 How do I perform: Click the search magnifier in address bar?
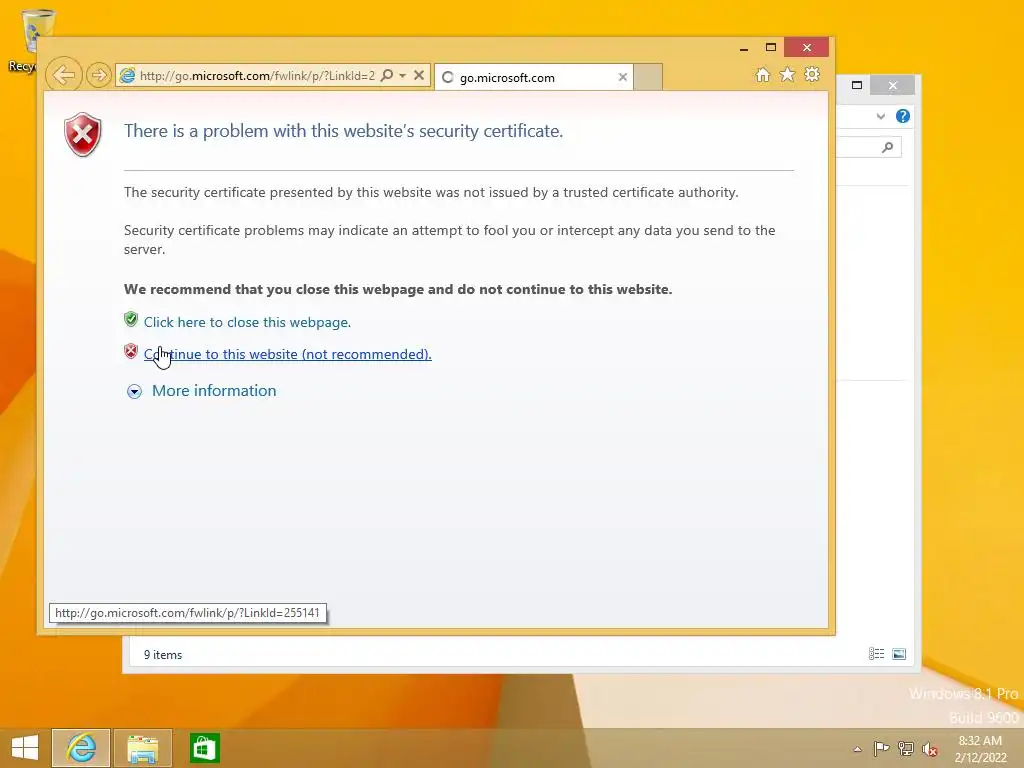pos(387,76)
